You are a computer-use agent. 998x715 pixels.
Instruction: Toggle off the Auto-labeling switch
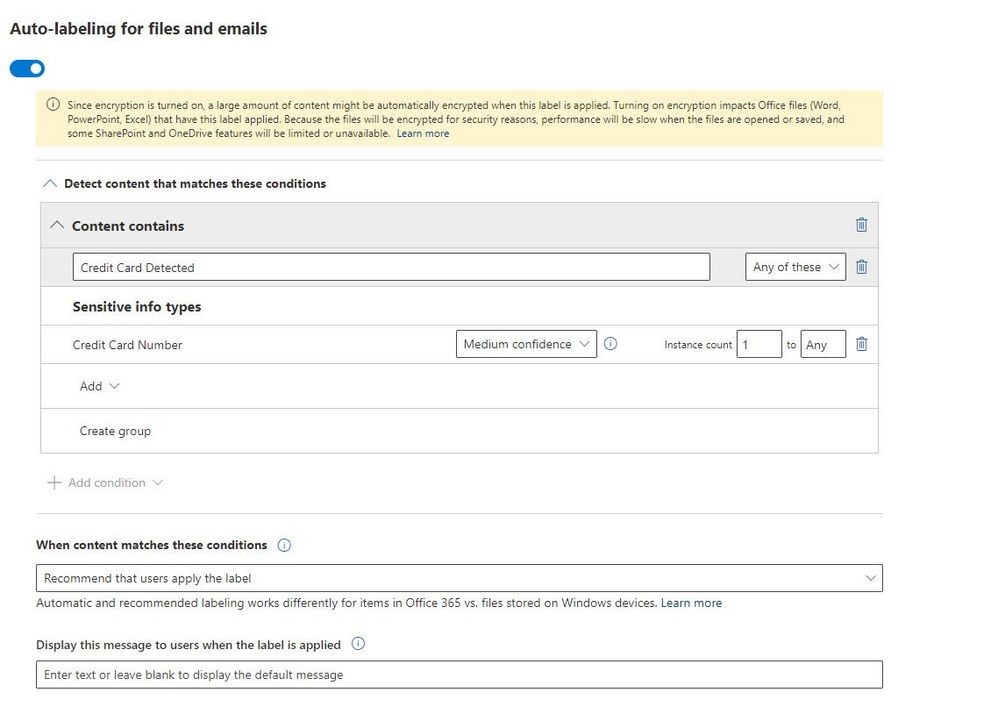(27, 69)
